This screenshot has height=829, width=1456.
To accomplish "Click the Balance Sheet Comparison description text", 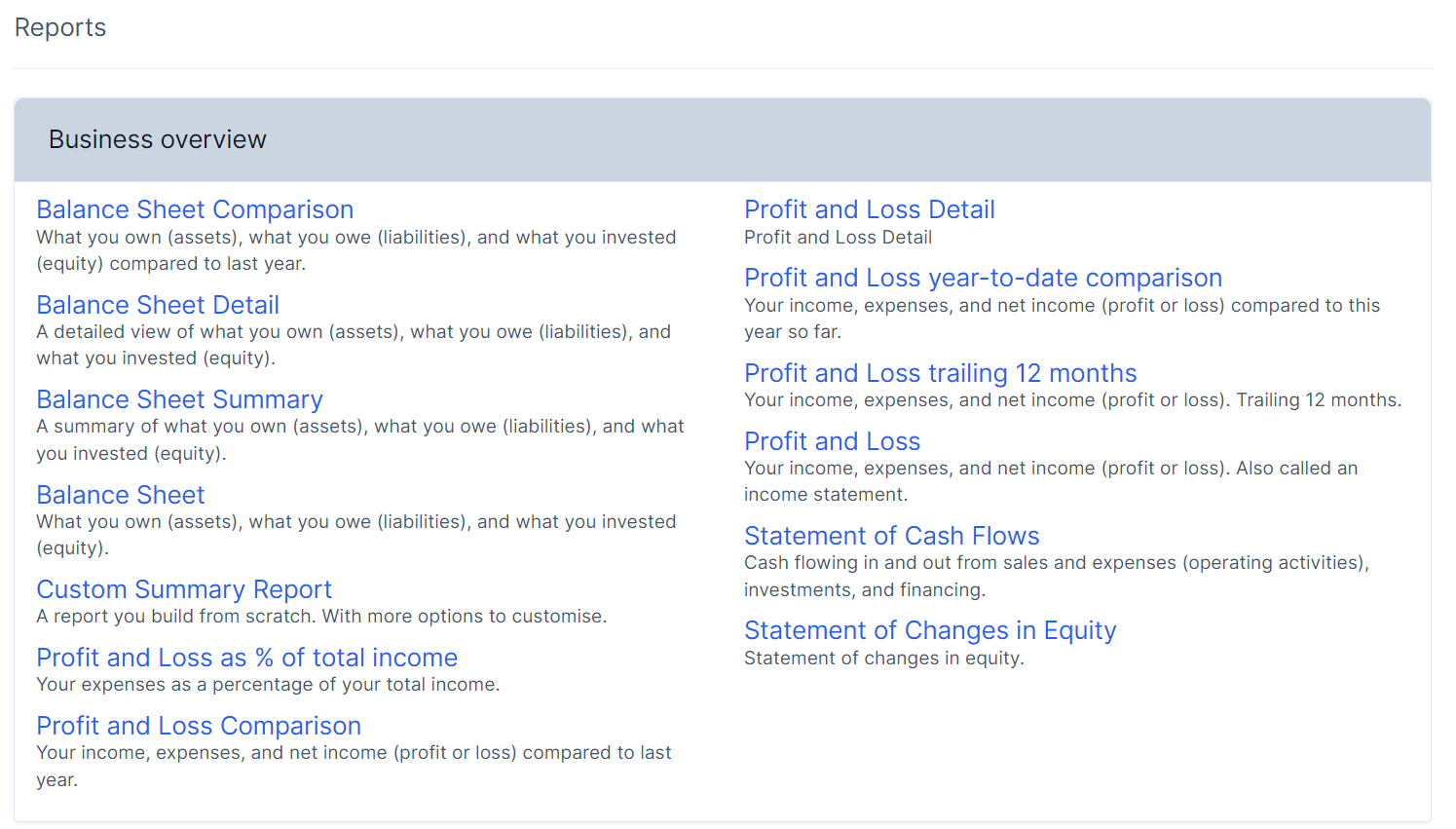I will pos(355,250).
